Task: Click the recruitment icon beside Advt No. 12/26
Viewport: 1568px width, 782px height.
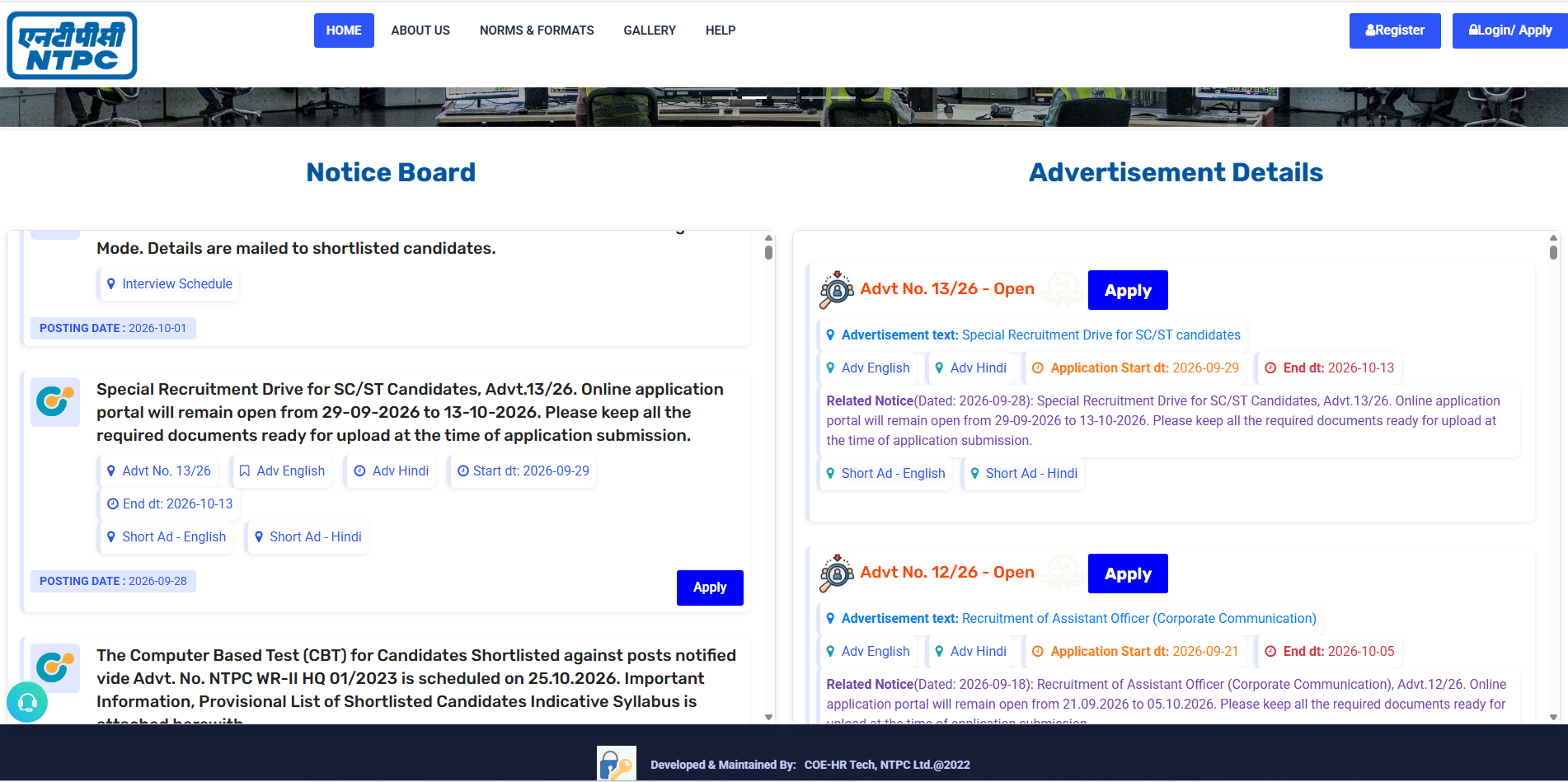Action: click(x=837, y=573)
